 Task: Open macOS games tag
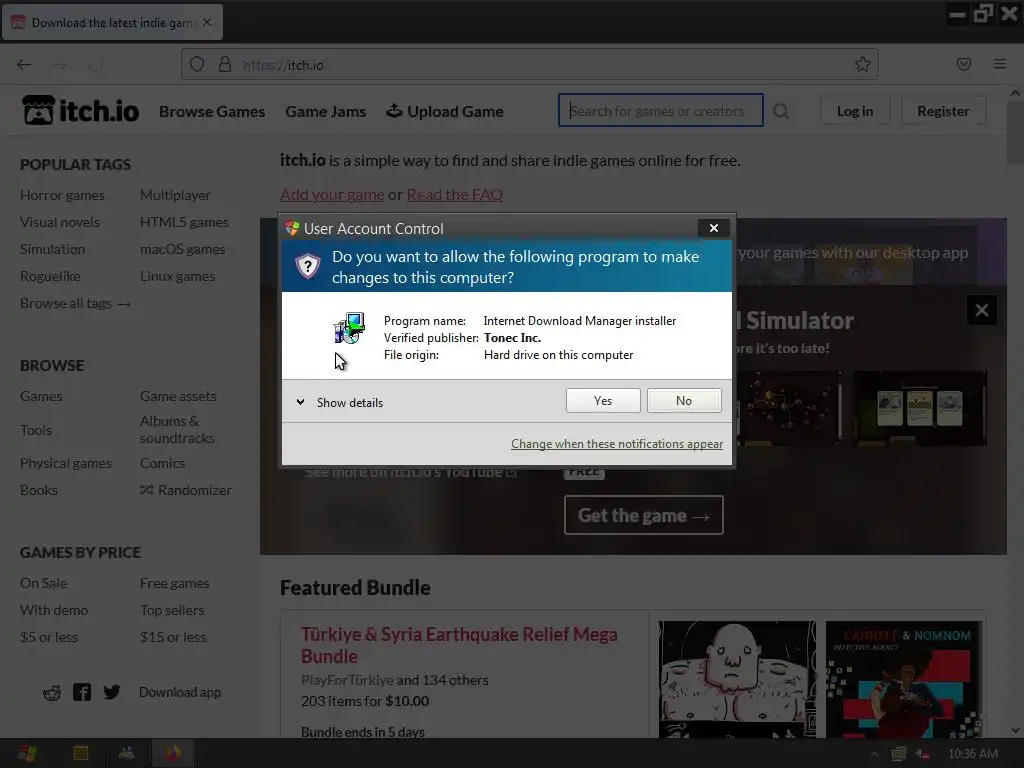pos(182,249)
